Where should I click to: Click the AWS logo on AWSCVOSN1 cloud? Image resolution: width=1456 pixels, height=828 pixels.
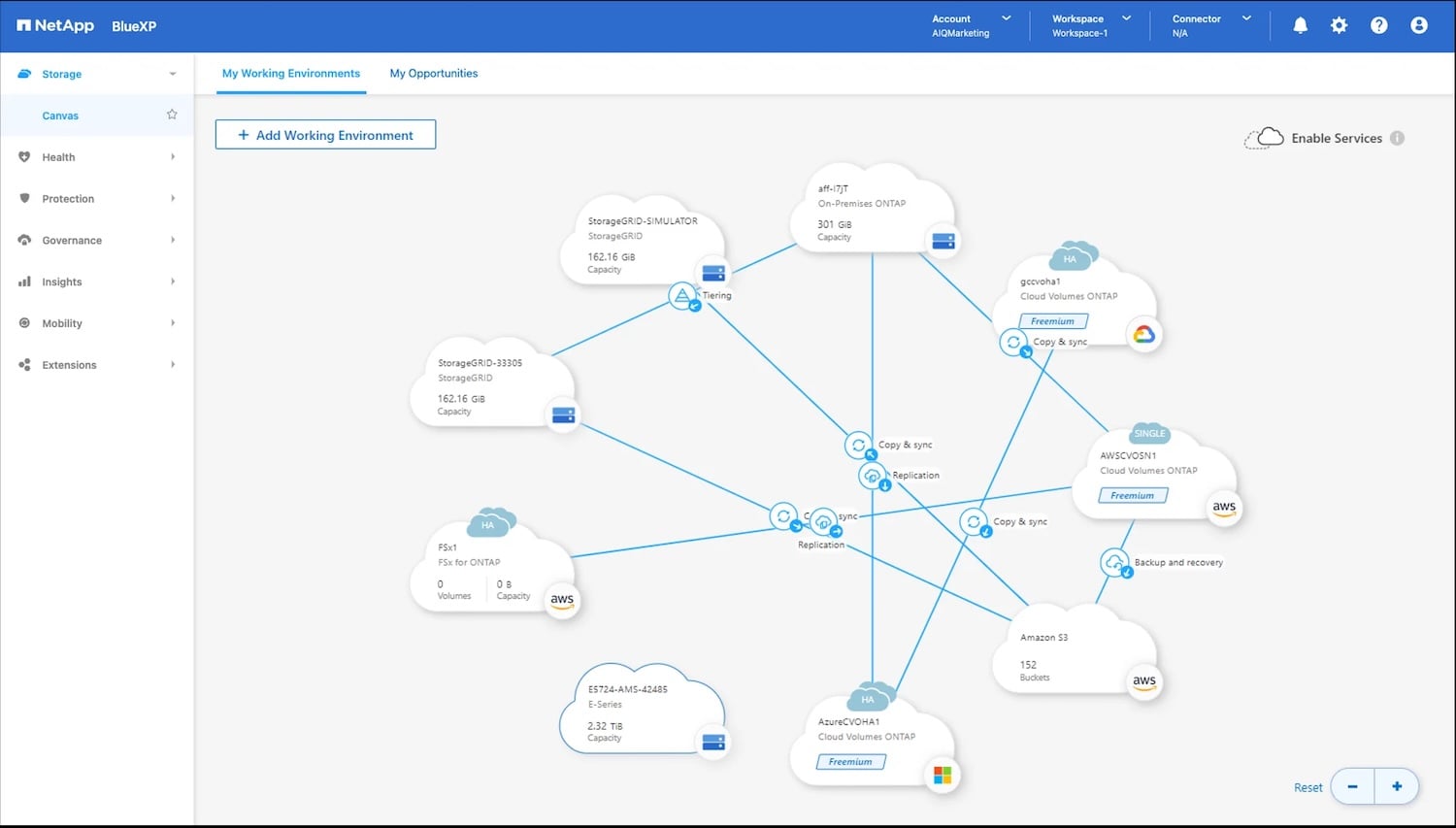point(1224,508)
